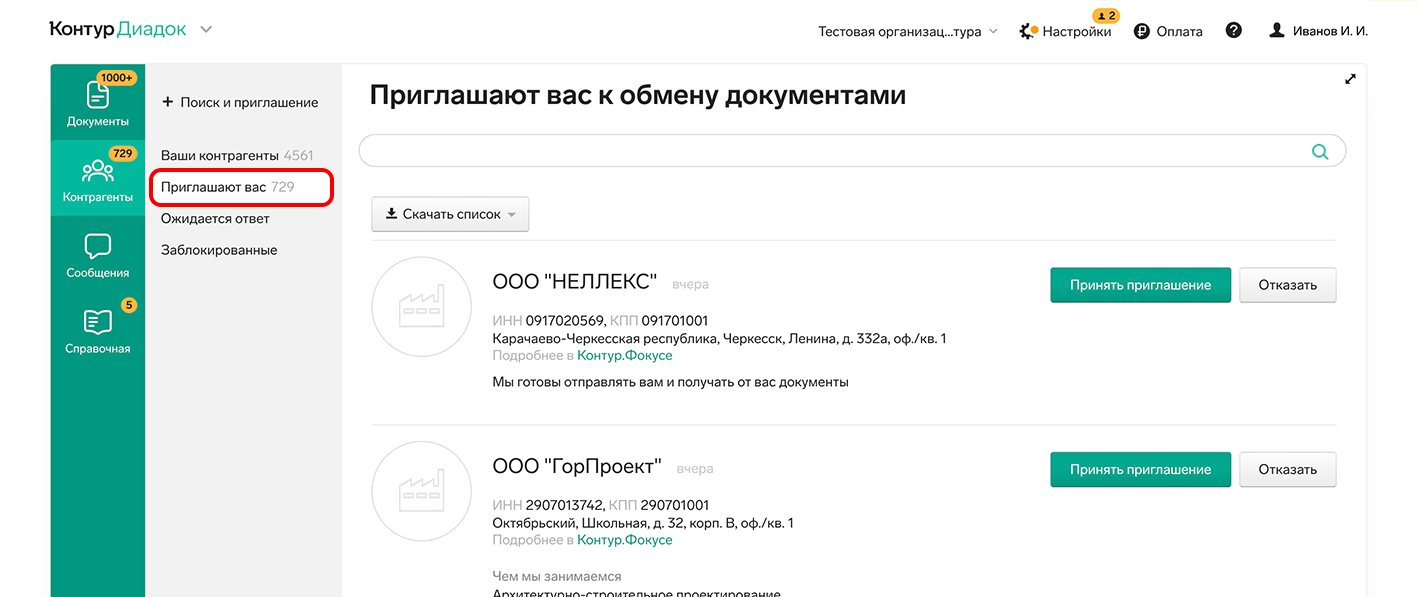Click the ООО "ГорПроект" company name
Image resolution: width=1418 pixels, height=597 pixels.
click(x=577, y=467)
